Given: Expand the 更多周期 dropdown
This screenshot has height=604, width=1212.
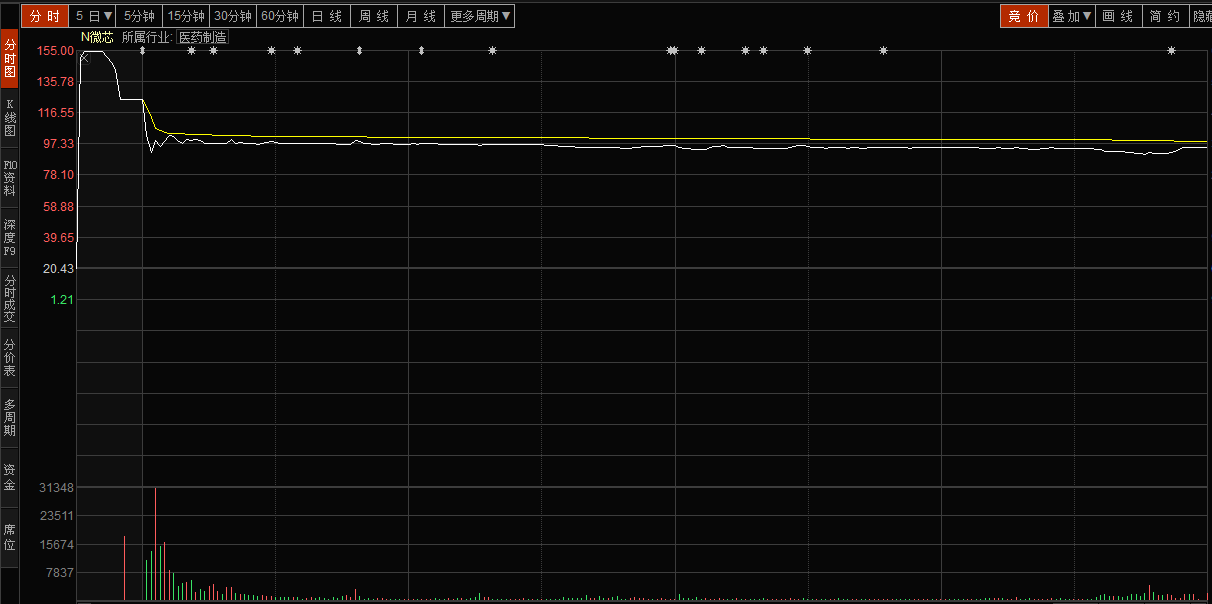Looking at the screenshot, I should [x=480, y=16].
